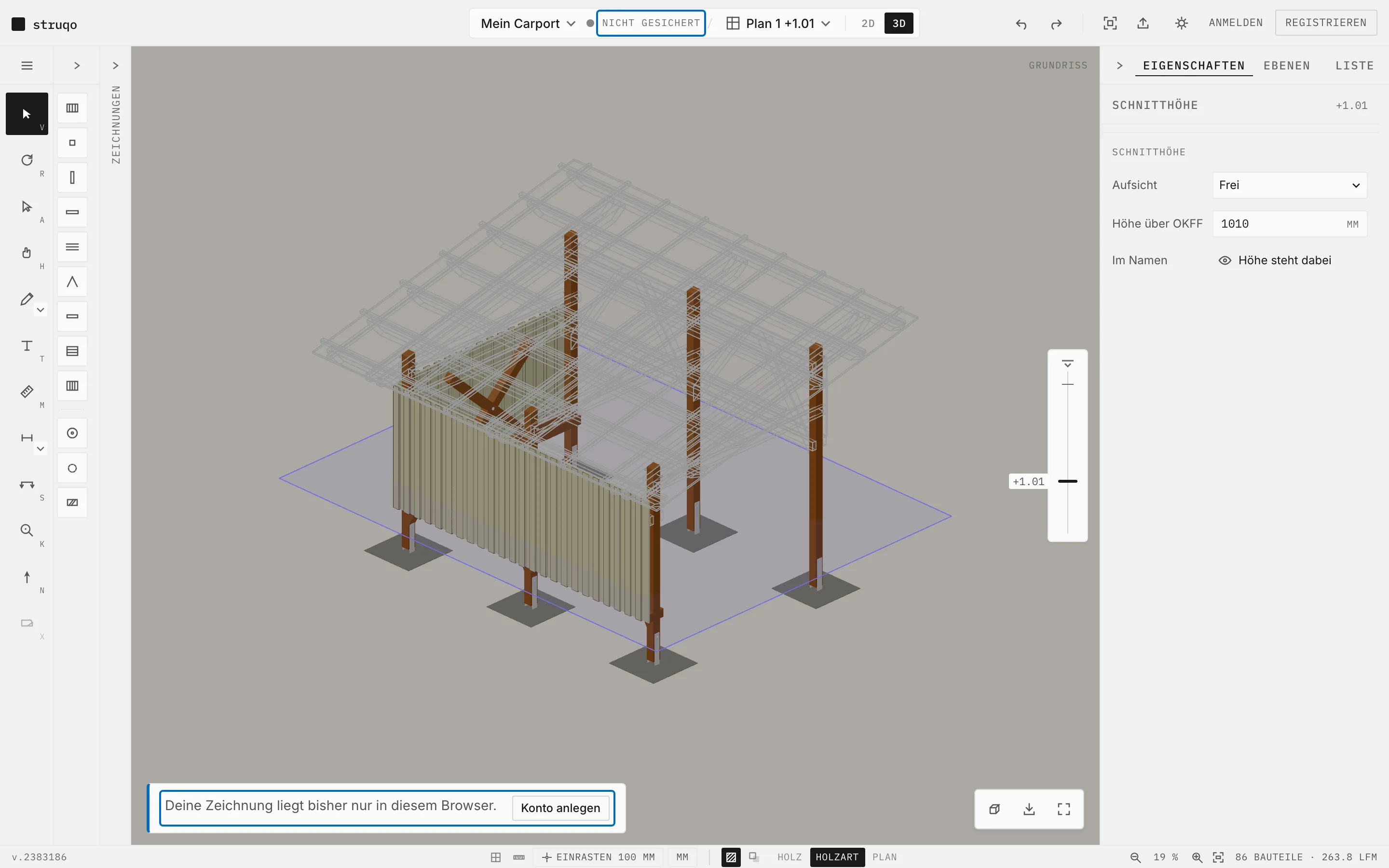Screen dimensions: 1389x868
Task: Select the vertical post component icon
Action: pyautogui.click(x=72, y=177)
